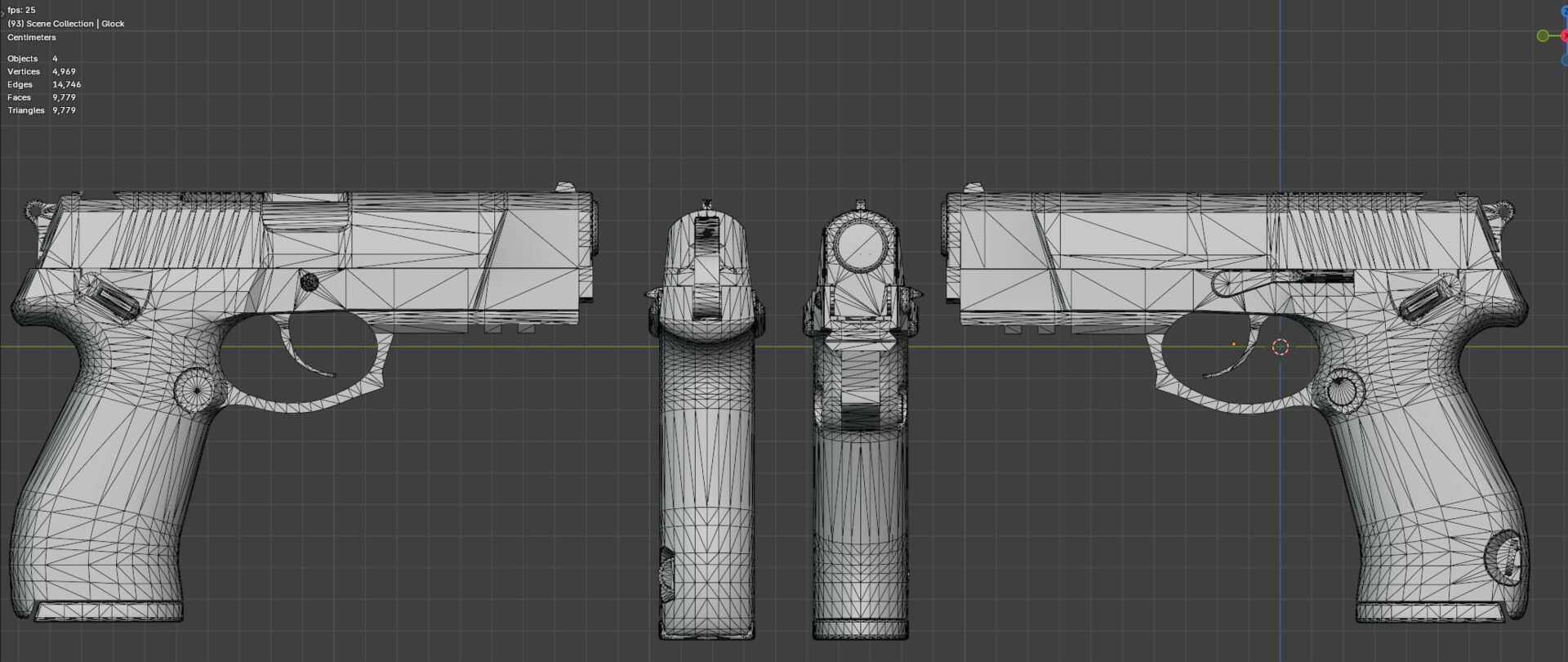This screenshot has width=1568, height=662.
Task: Click the Edges count '14,746'
Action: click(x=67, y=85)
